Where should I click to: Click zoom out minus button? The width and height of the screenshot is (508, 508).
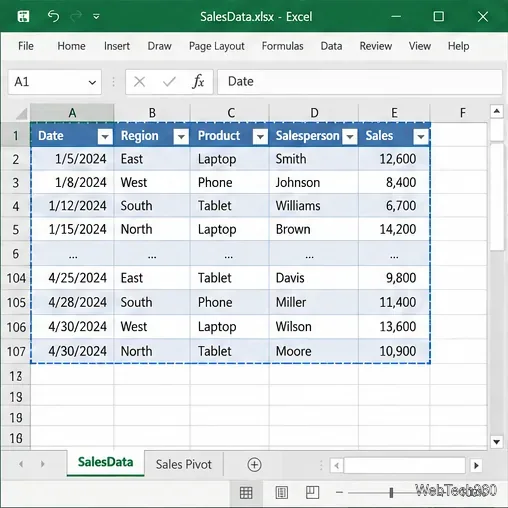[x=339, y=492]
